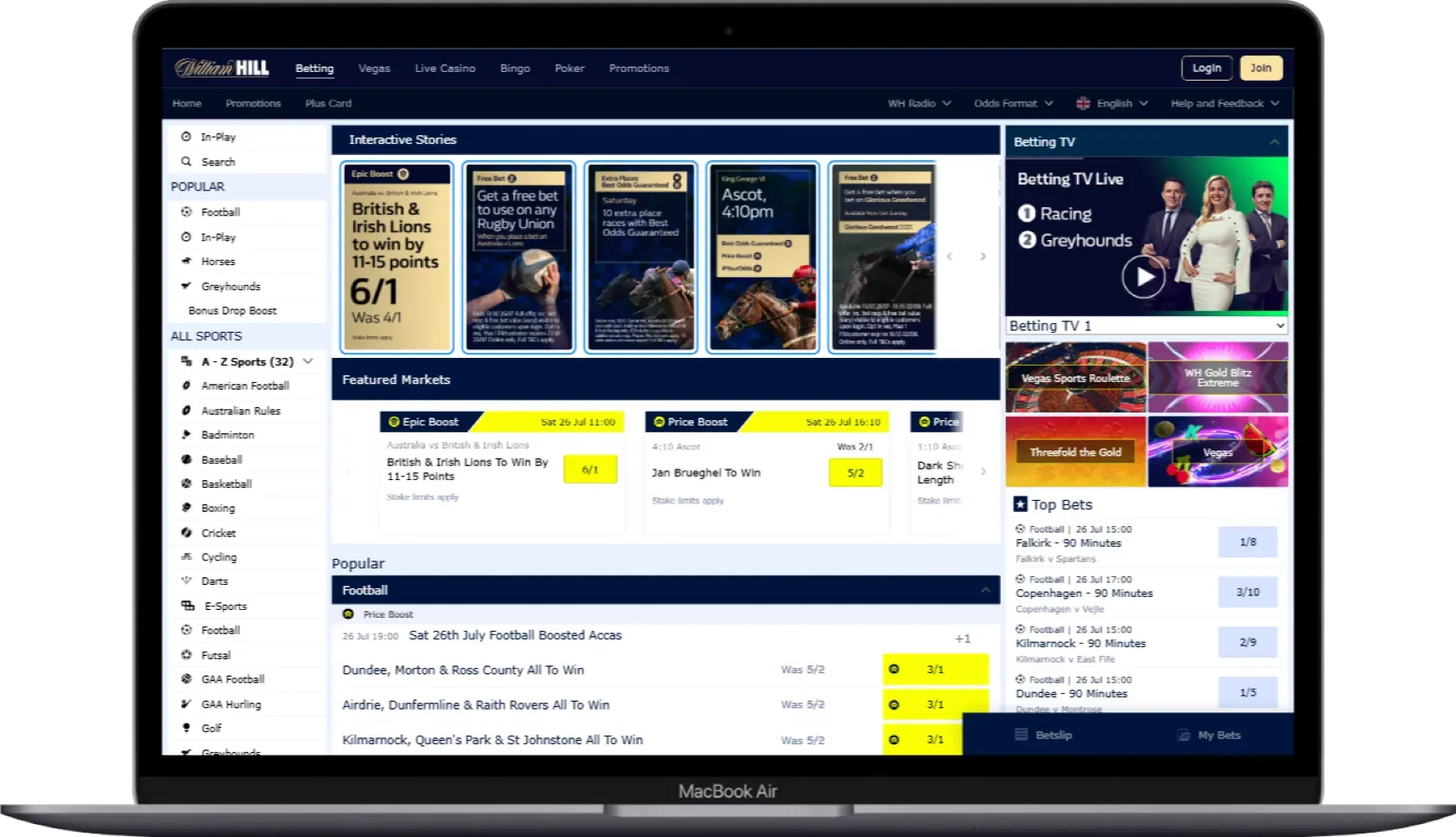Click the Search magnifier icon in sidebar
Viewport: 1456px width, 837px height.
185,161
